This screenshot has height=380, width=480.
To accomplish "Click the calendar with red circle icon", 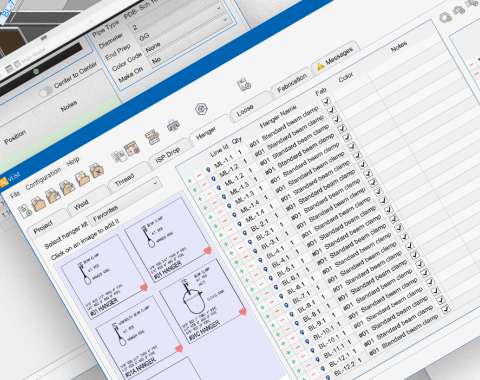I will pos(132,148).
